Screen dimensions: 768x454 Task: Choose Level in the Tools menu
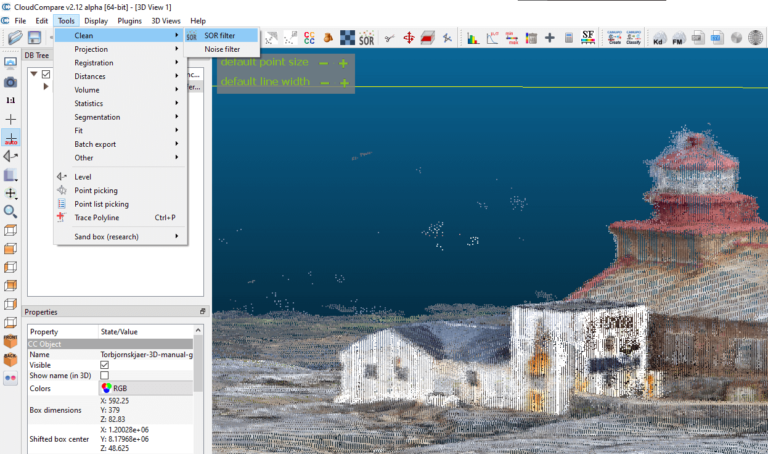coord(120,177)
